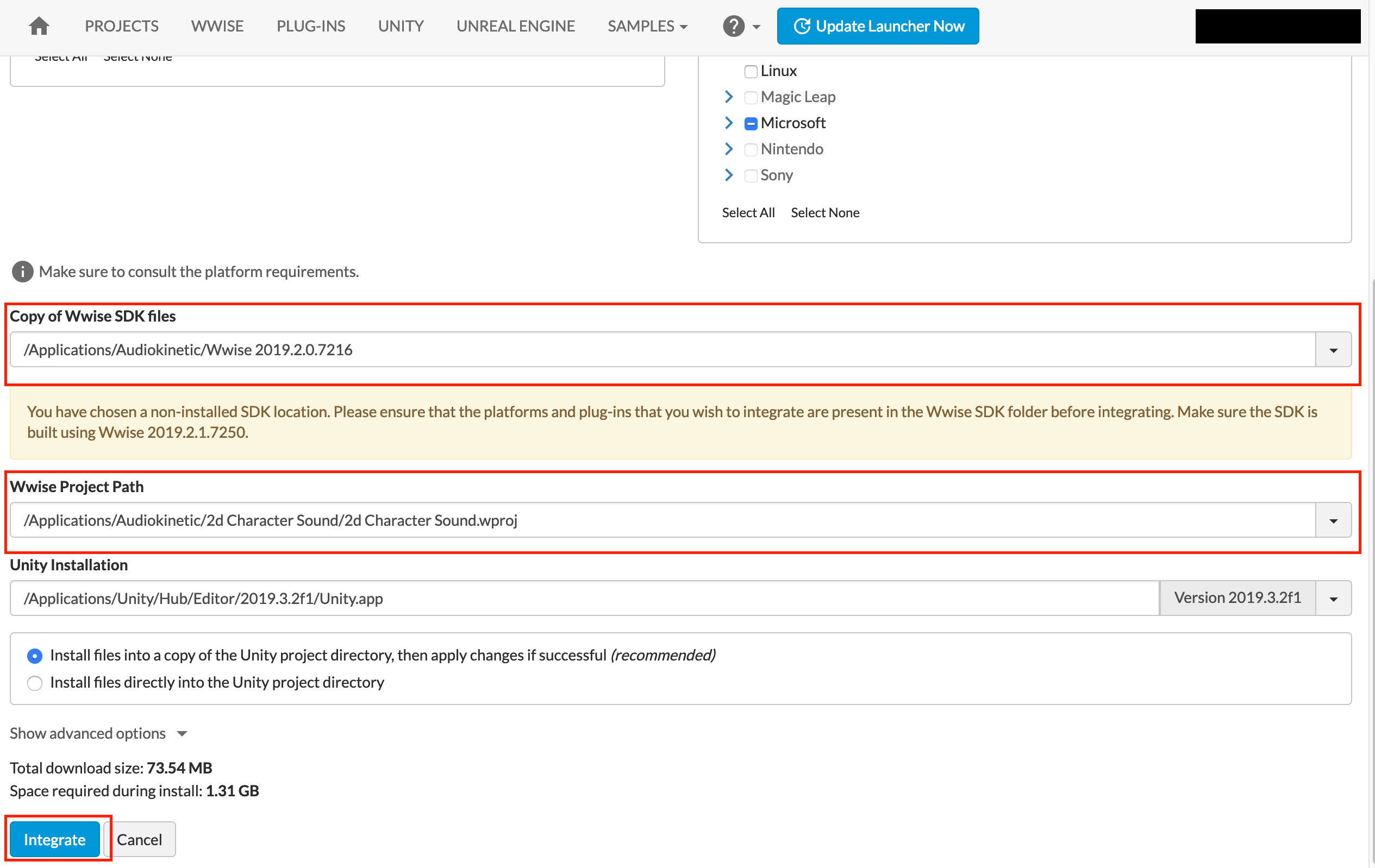Click Update Launcher Now button
Image resolution: width=1375 pixels, height=868 pixels.
pos(878,26)
